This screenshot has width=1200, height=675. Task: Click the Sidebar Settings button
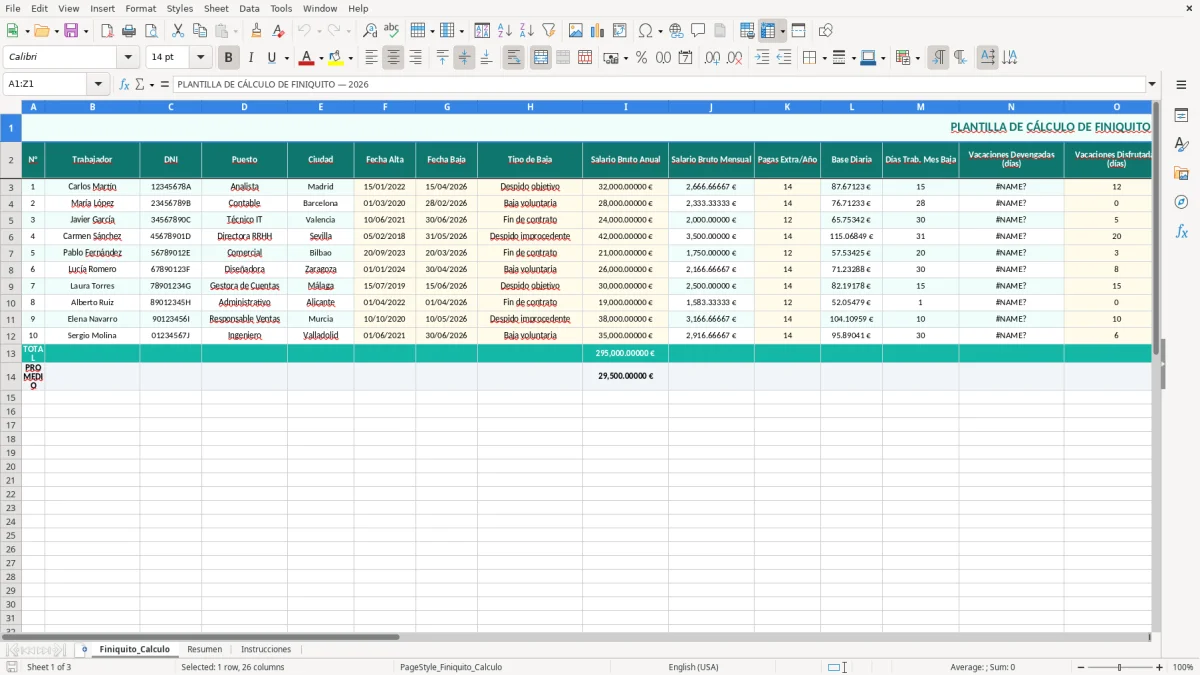(1181, 84)
